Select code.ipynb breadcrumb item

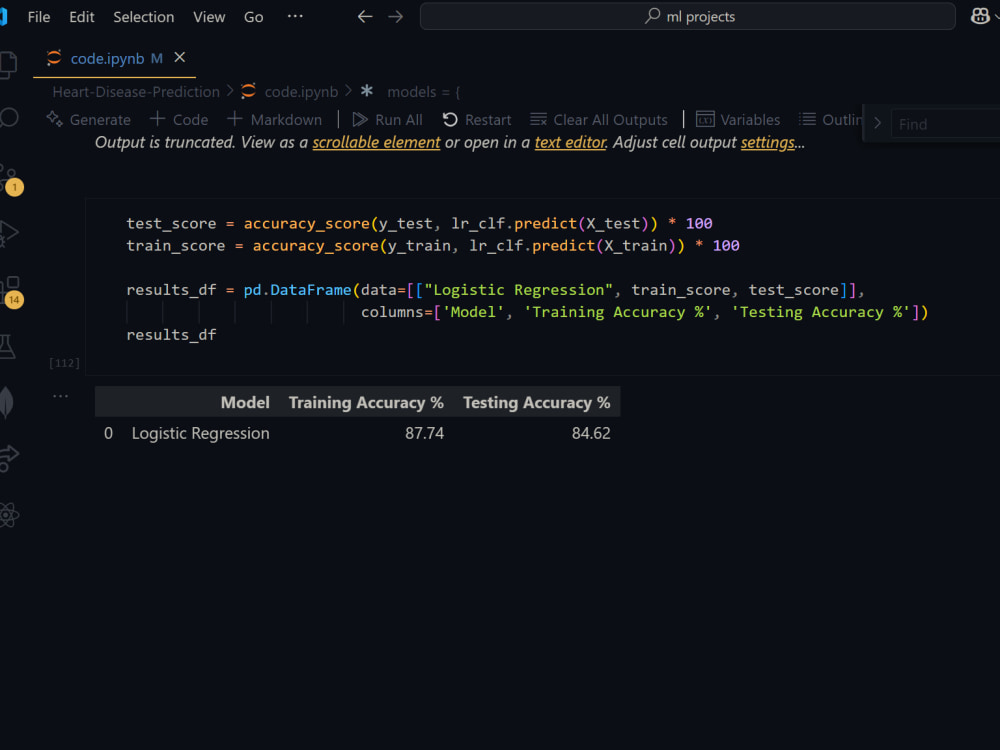point(290,92)
